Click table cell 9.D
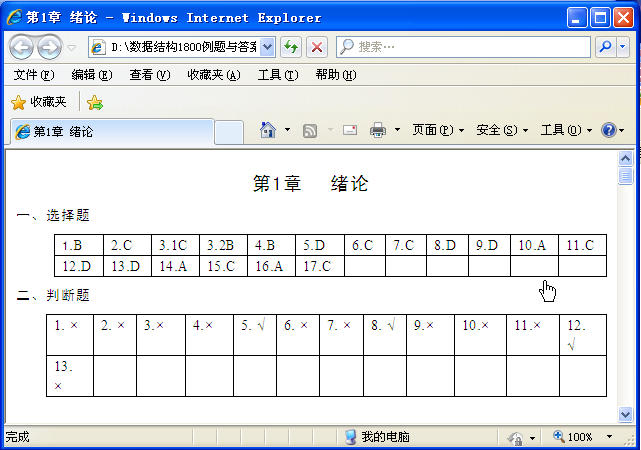The width and height of the screenshot is (641, 450). click(489, 245)
